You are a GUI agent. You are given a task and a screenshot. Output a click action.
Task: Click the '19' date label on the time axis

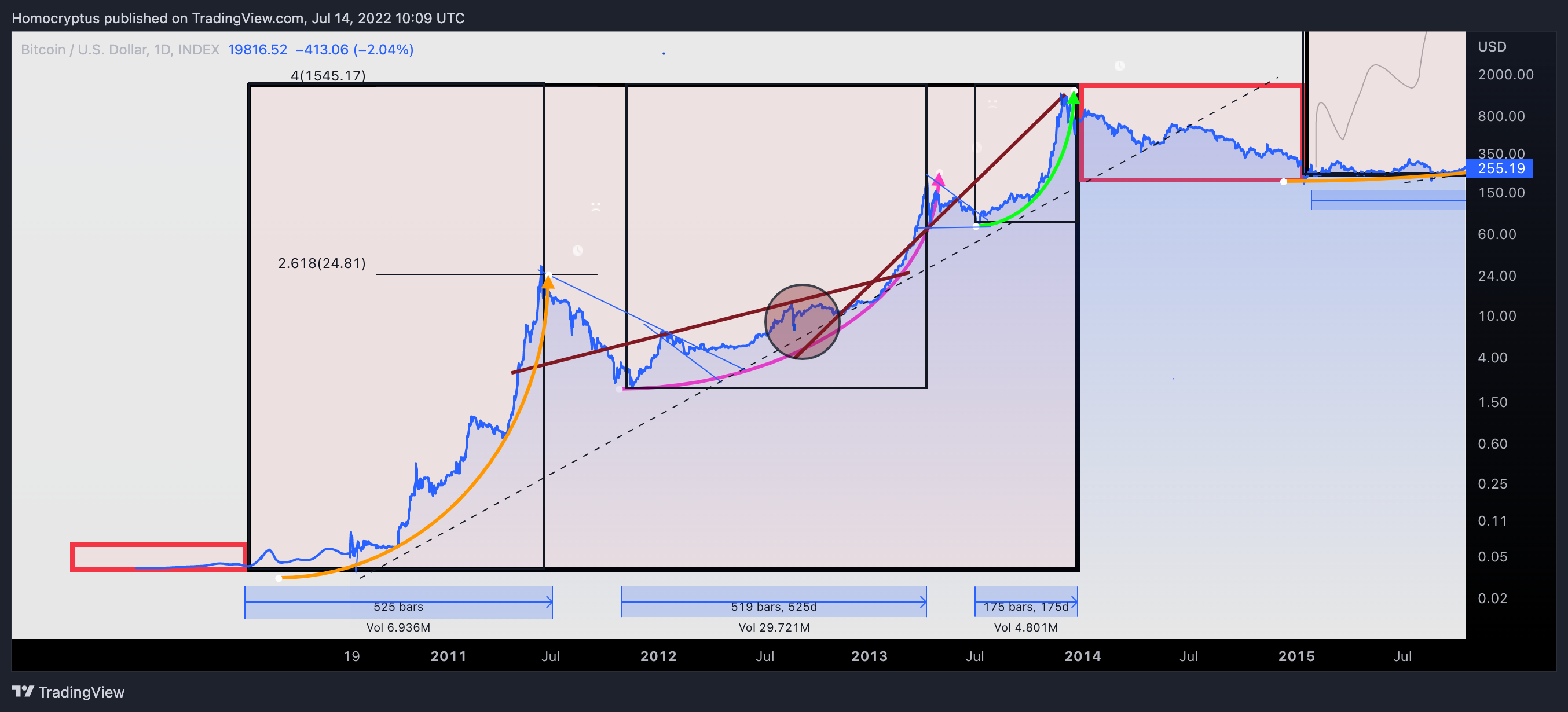(x=352, y=656)
